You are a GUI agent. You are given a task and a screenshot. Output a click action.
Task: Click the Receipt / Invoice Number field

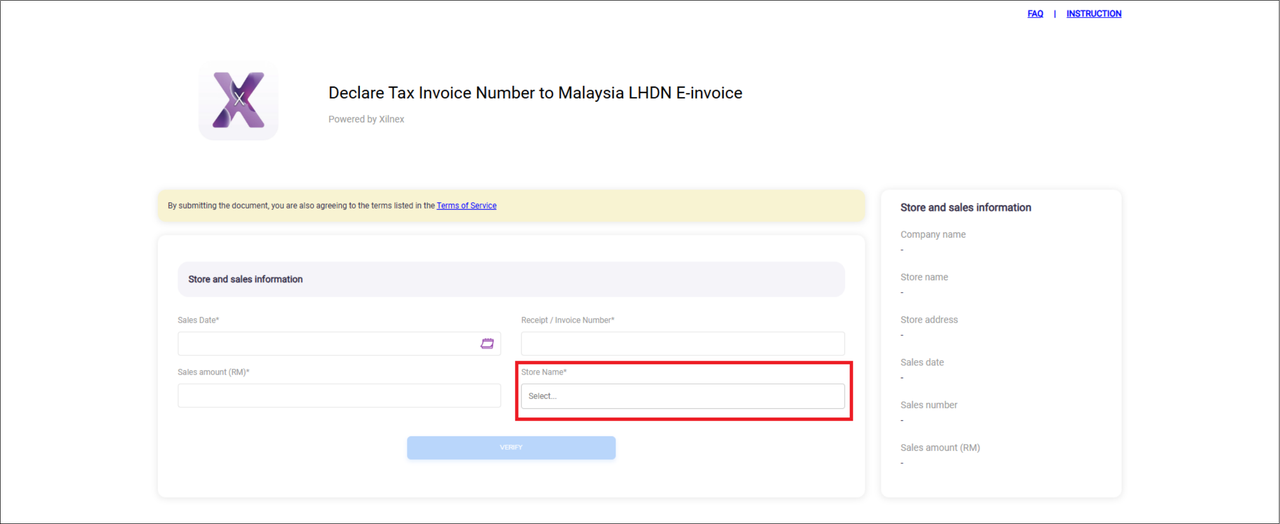pyautogui.click(x=682, y=343)
